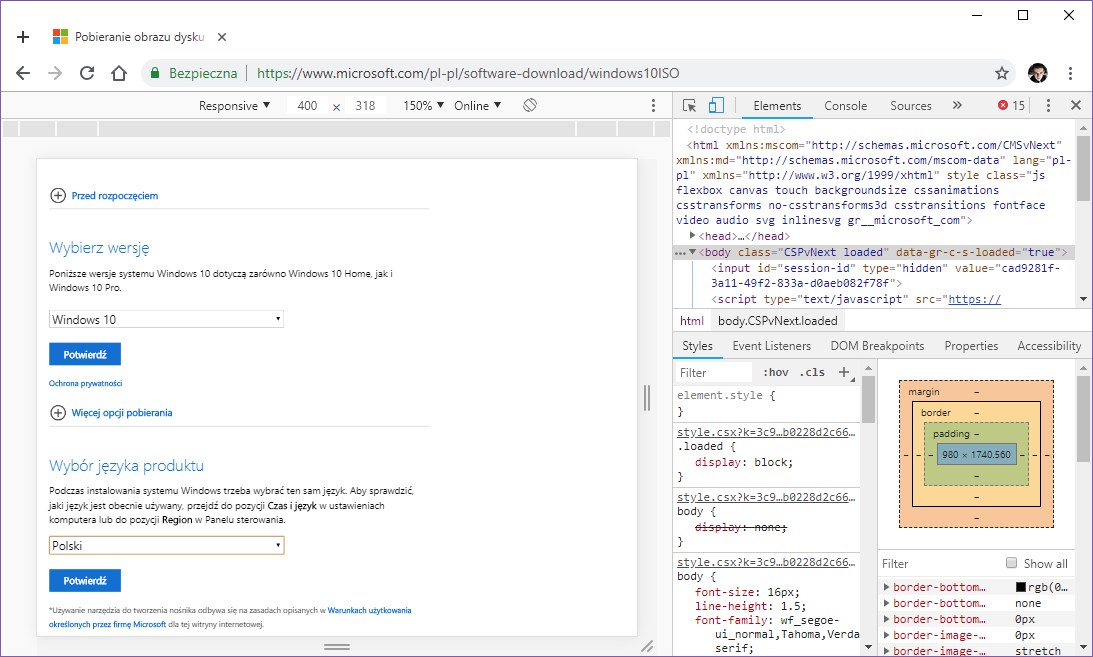Click the styles Filter field
This screenshot has width=1093, height=657.
tap(714, 373)
